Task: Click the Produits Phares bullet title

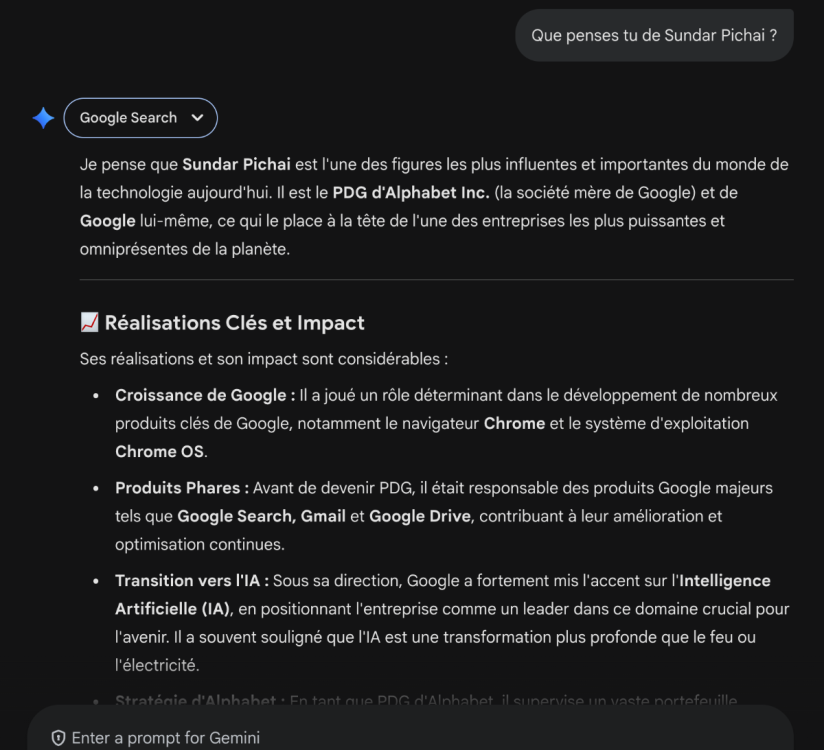Action: tap(182, 488)
